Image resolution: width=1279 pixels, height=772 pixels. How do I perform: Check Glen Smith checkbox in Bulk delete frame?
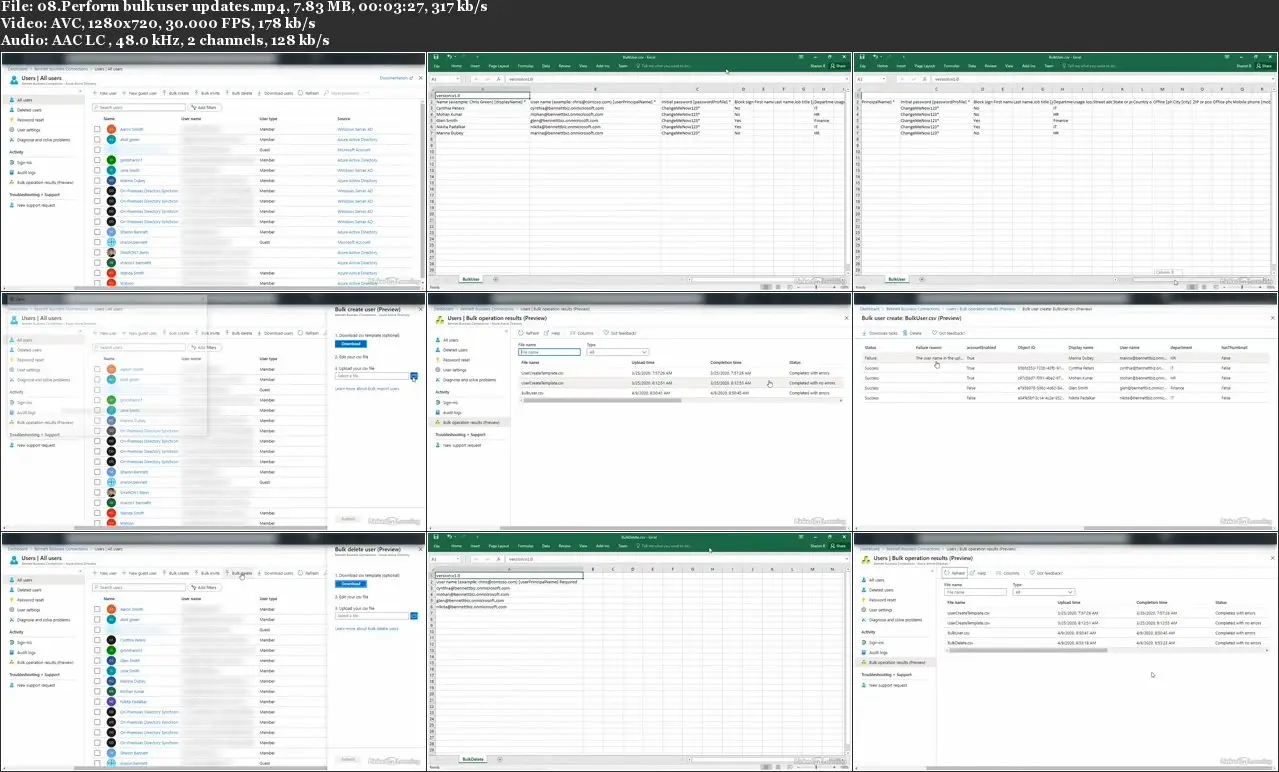(97, 660)
